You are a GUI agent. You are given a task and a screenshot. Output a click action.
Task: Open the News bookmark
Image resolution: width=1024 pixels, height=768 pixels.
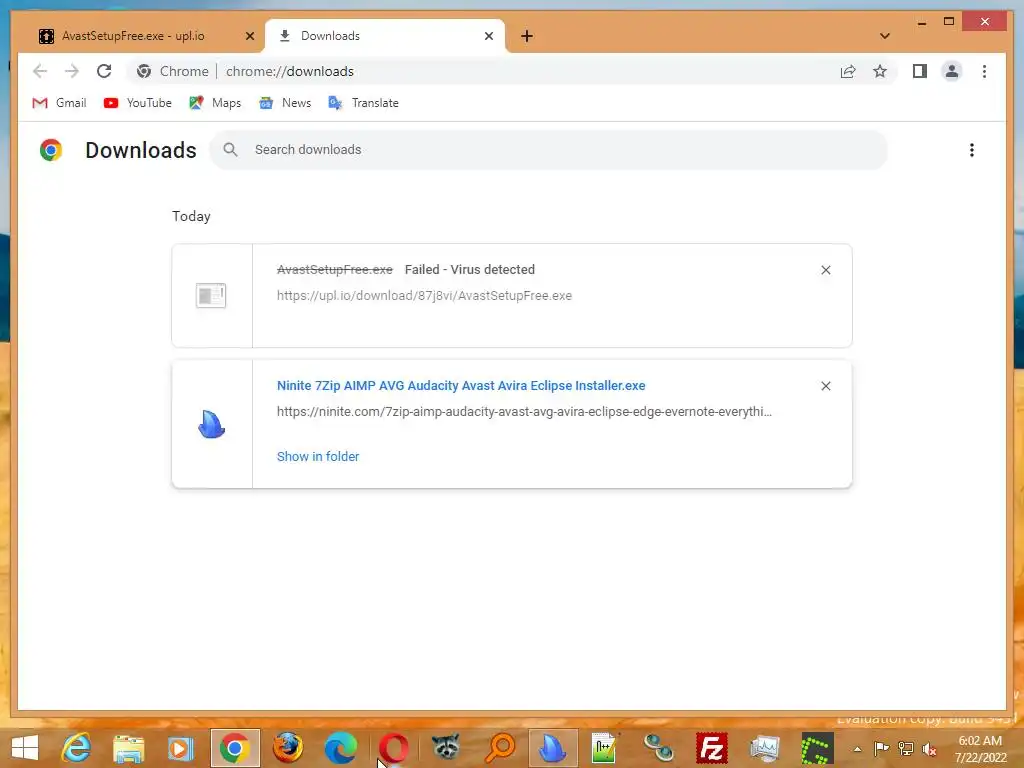285,103
